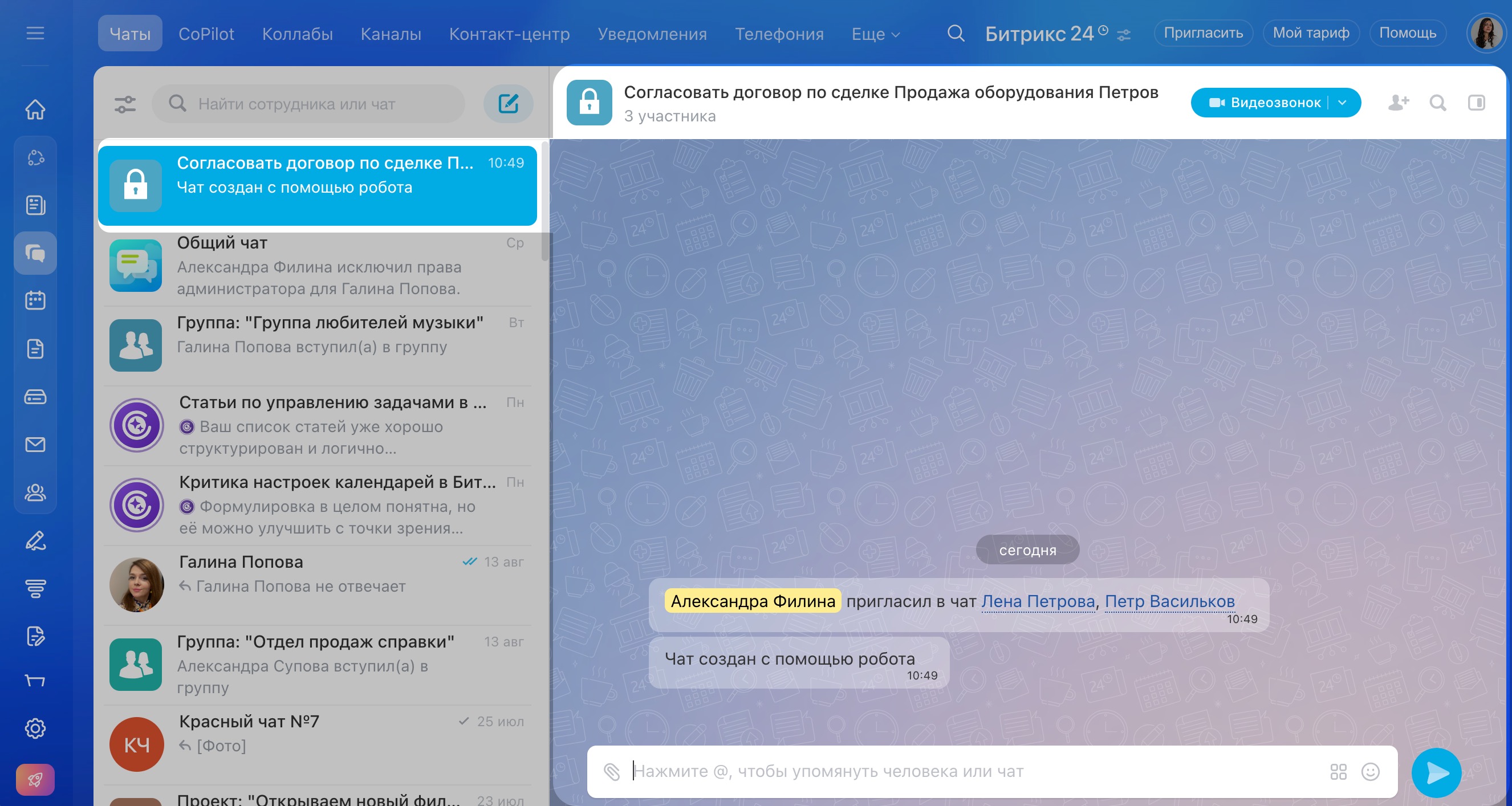Viewport: 1512px width, 806px height.
Task: Switch to the Каналы tab
Action: tap(391, 34)
